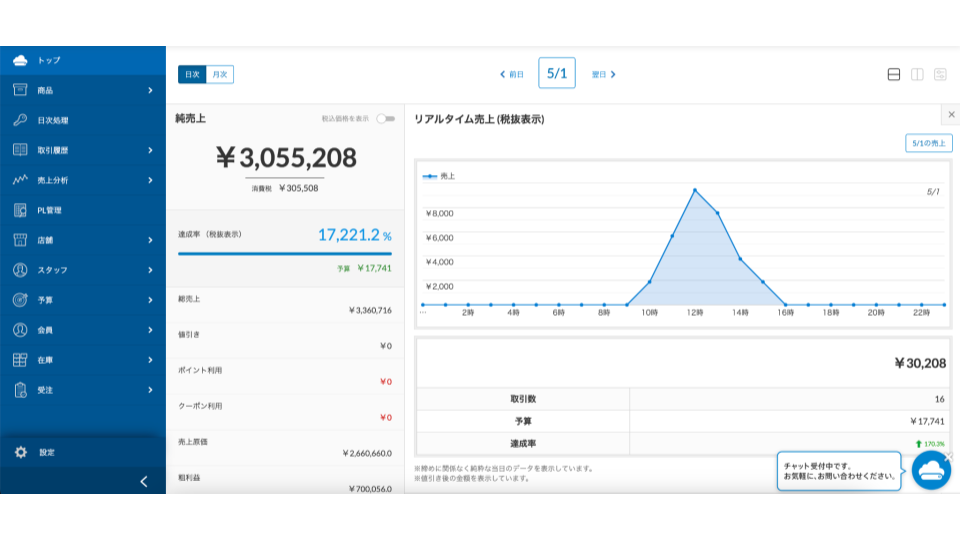Select the 月次 view toggle
Viewport: 960px width, 540px height.
pos(219,74)
